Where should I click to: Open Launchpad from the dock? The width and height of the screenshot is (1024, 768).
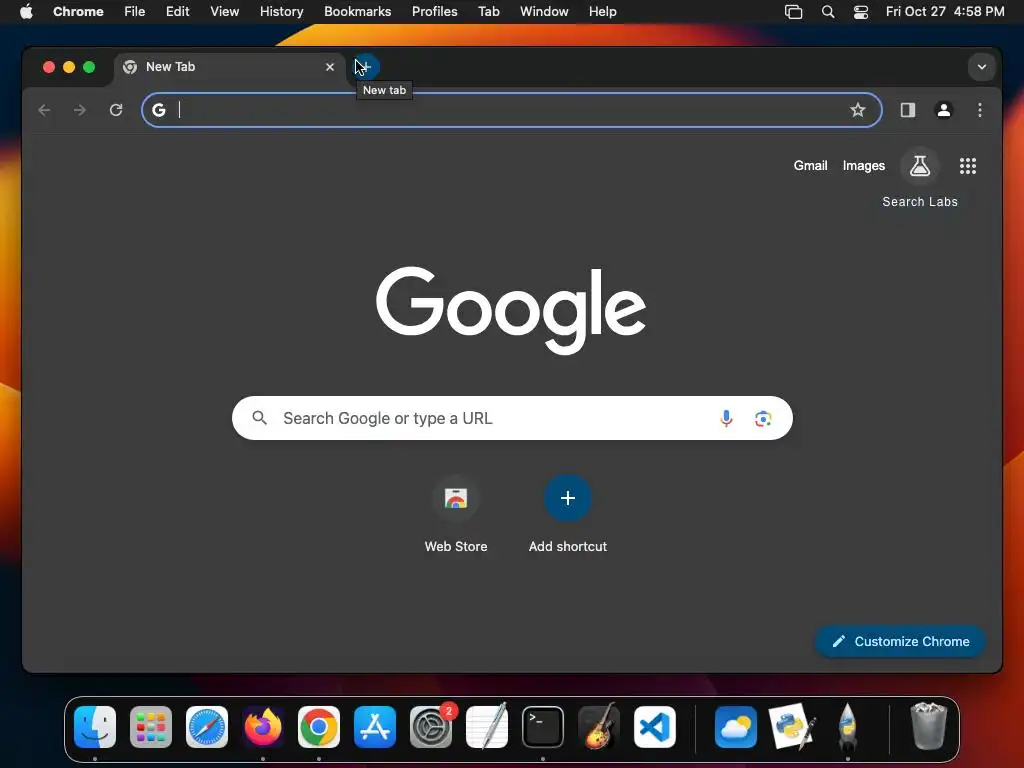[151, 727]
